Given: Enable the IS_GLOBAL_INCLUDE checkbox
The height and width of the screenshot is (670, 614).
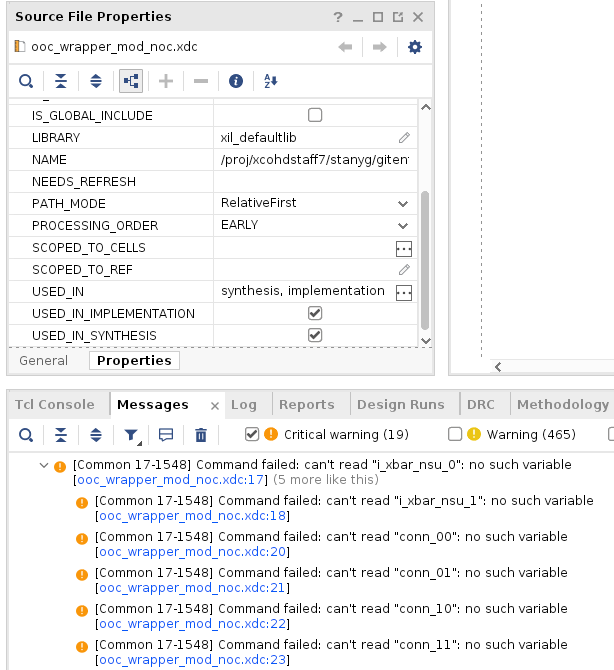Looking at the screenshot, I should [315, 115].
